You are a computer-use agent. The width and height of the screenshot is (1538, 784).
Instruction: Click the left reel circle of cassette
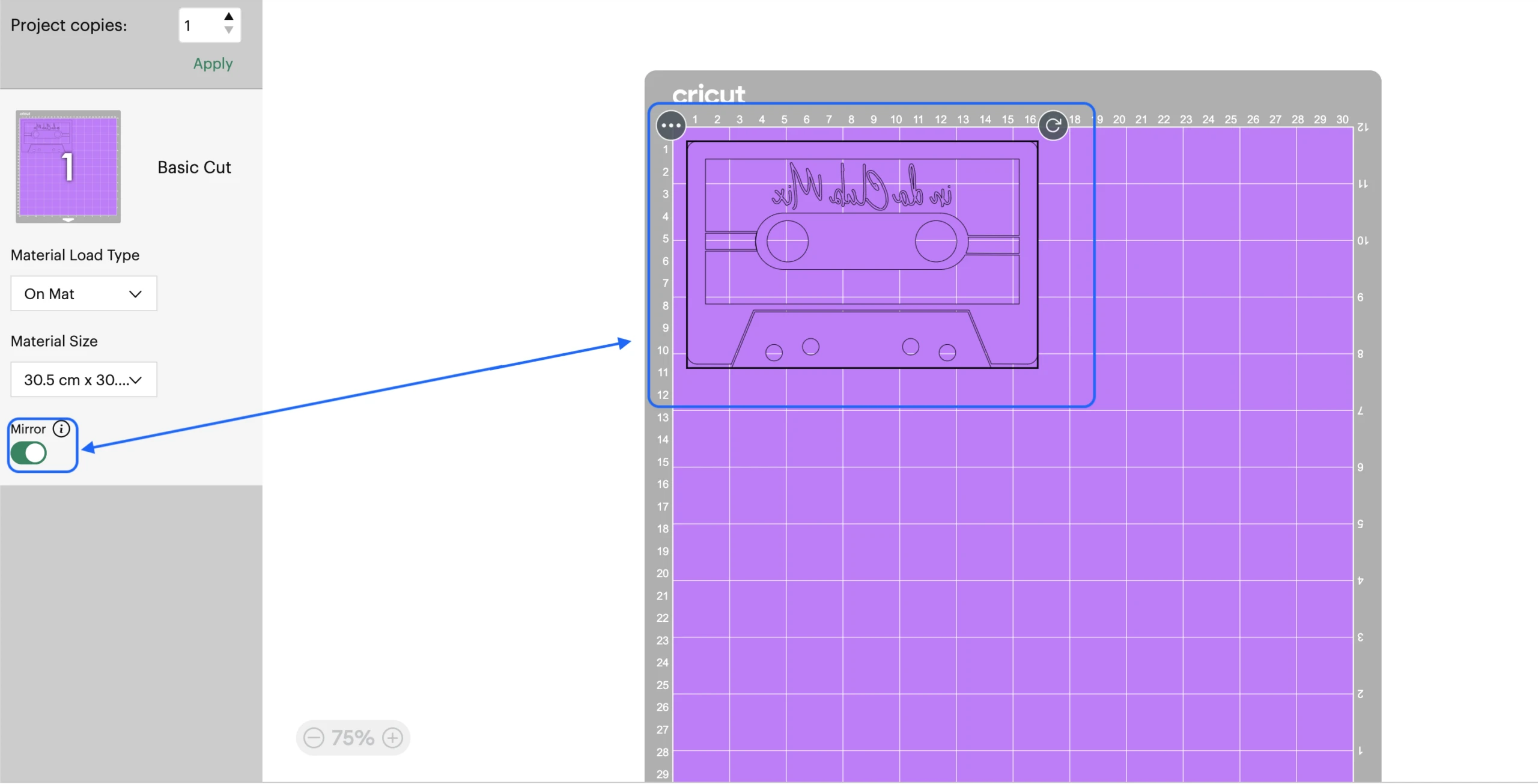click(x=787, y=242)
